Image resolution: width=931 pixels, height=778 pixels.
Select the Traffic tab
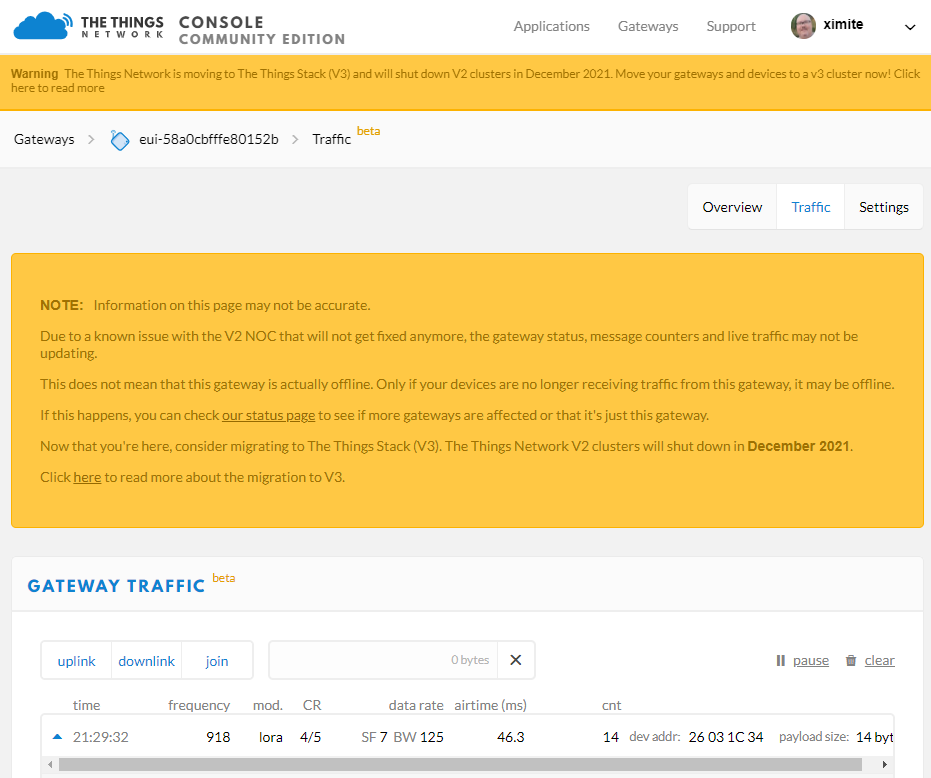tap(810, 207)
